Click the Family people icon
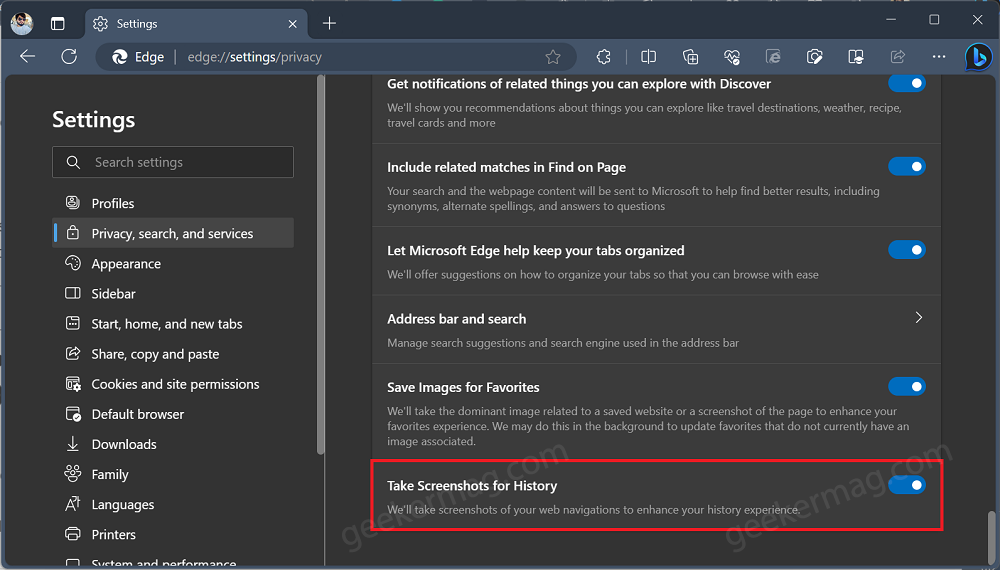 click(73, 474)
